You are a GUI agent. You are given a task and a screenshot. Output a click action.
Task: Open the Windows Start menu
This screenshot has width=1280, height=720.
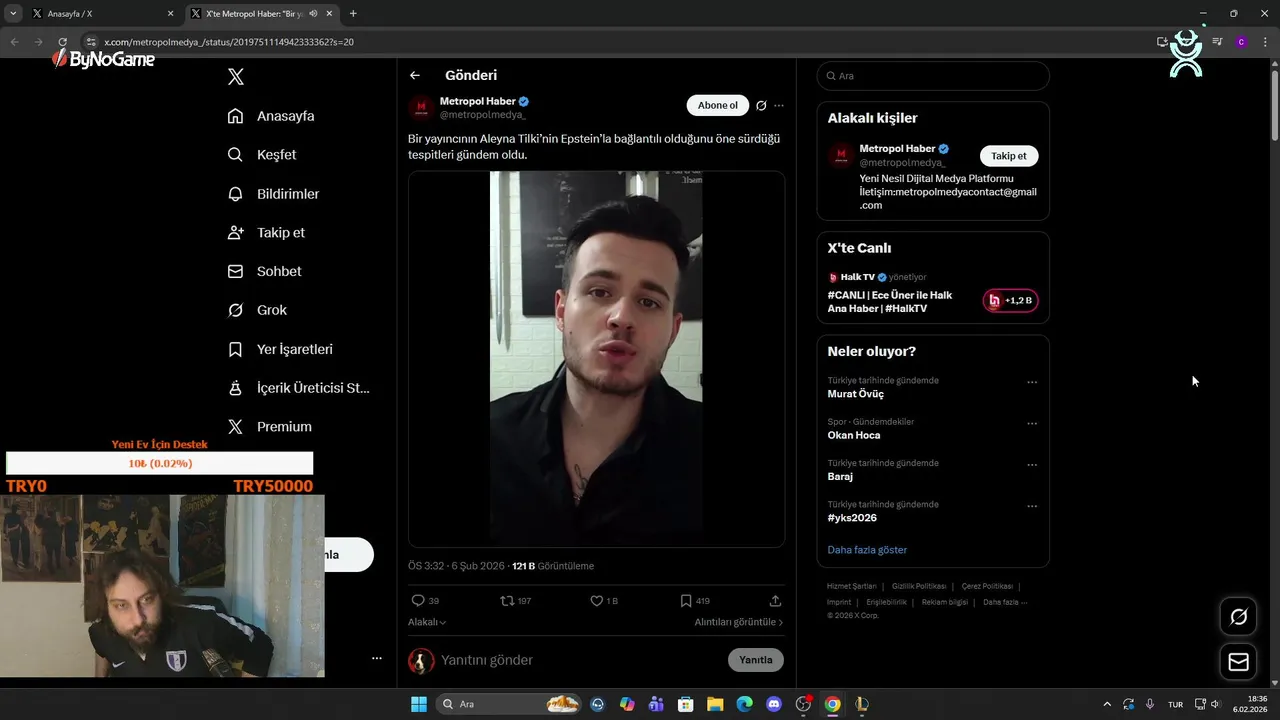418,704
